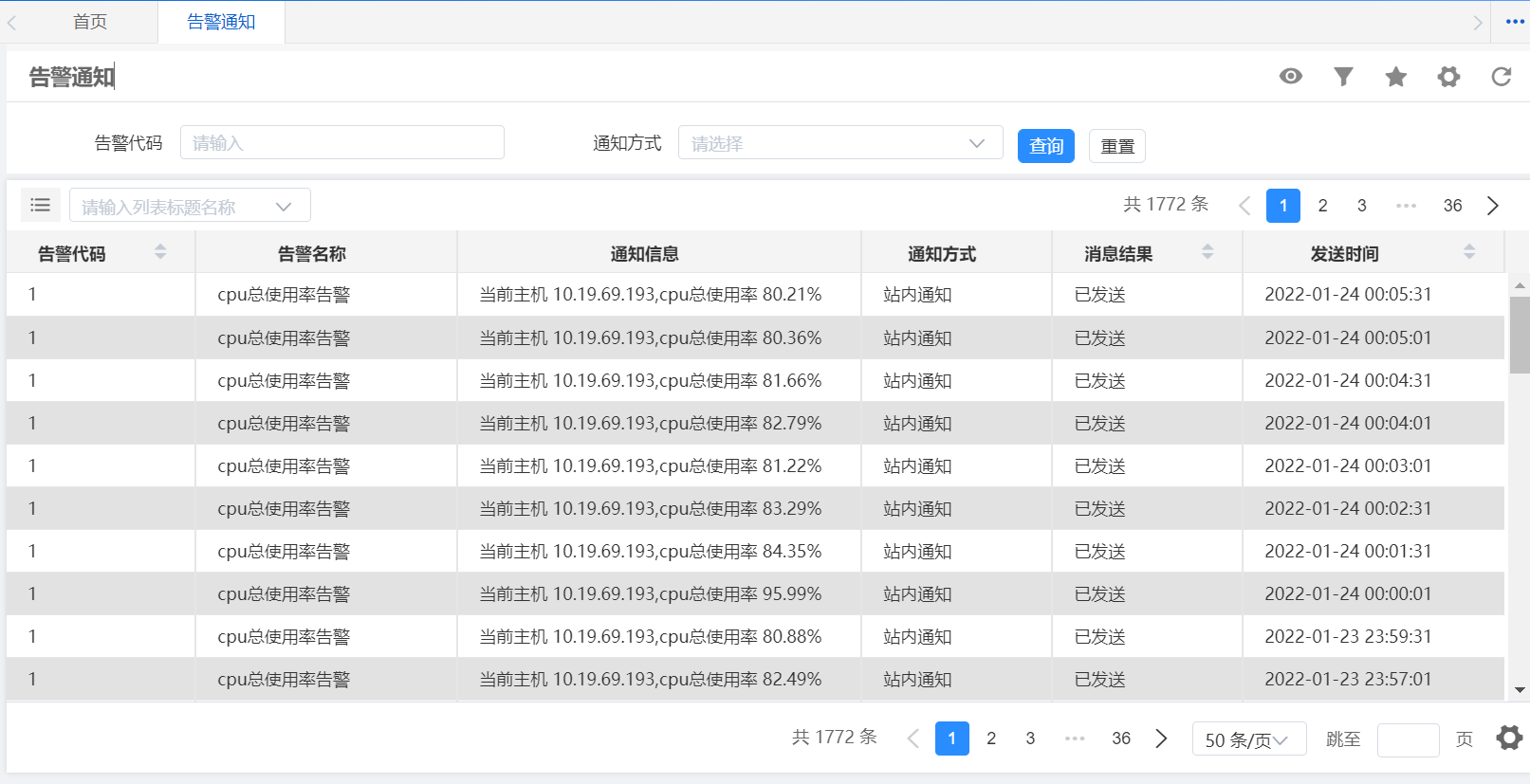Click message with cpu总使用率 95.99%
Screen dimensions: 1530x784
tap(651, 593)
